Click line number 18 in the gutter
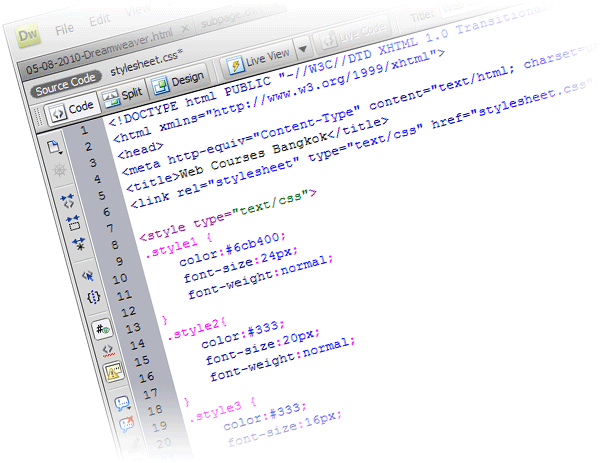600x463 pixels. pos(155,411)
